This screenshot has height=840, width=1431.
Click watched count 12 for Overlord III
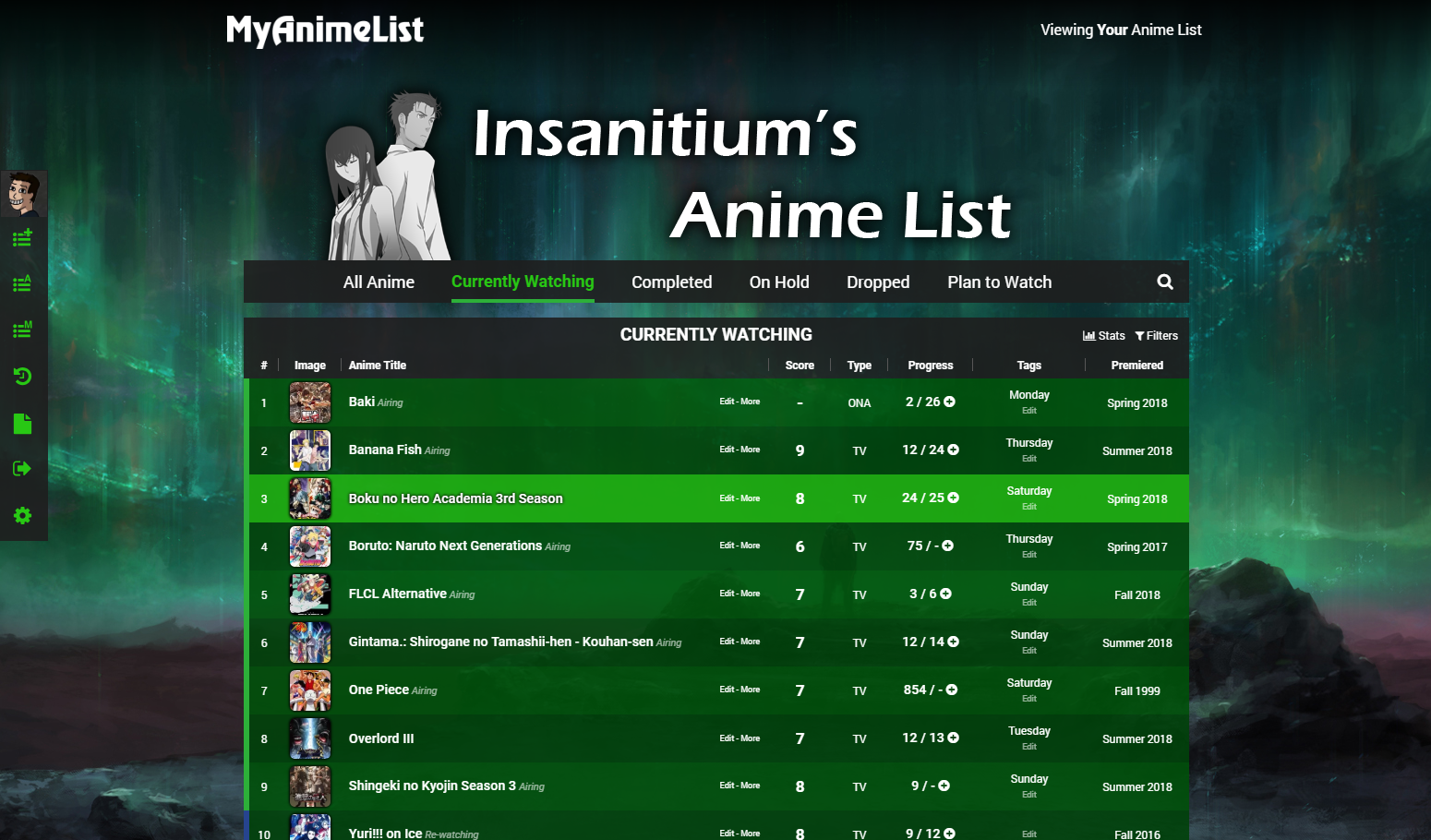pyautogui.click(x=909, y=738)
